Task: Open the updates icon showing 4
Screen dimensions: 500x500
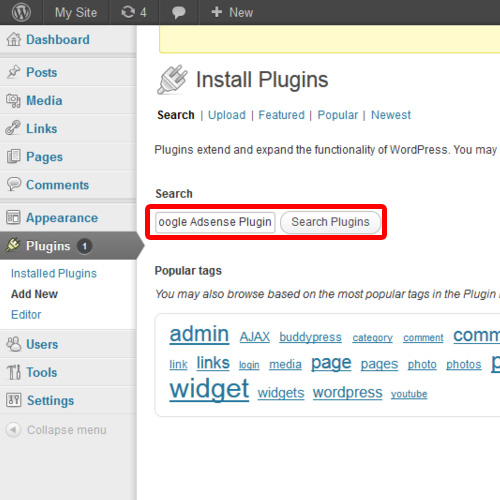Action: click(134, 12)
